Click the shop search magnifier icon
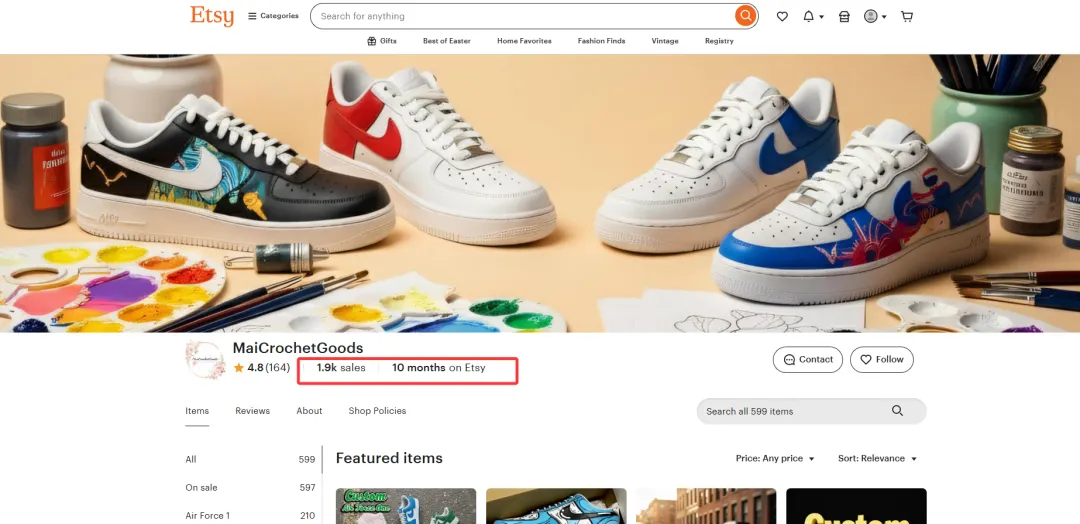The height and width of the screenshot is (524, 1080). point(897,411)
